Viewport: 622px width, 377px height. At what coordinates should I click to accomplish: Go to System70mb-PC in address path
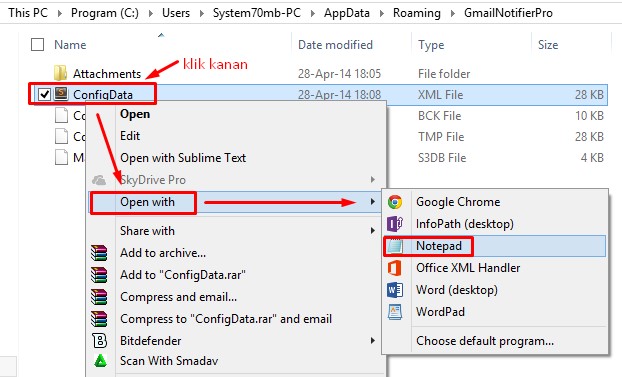pos(257,13)
